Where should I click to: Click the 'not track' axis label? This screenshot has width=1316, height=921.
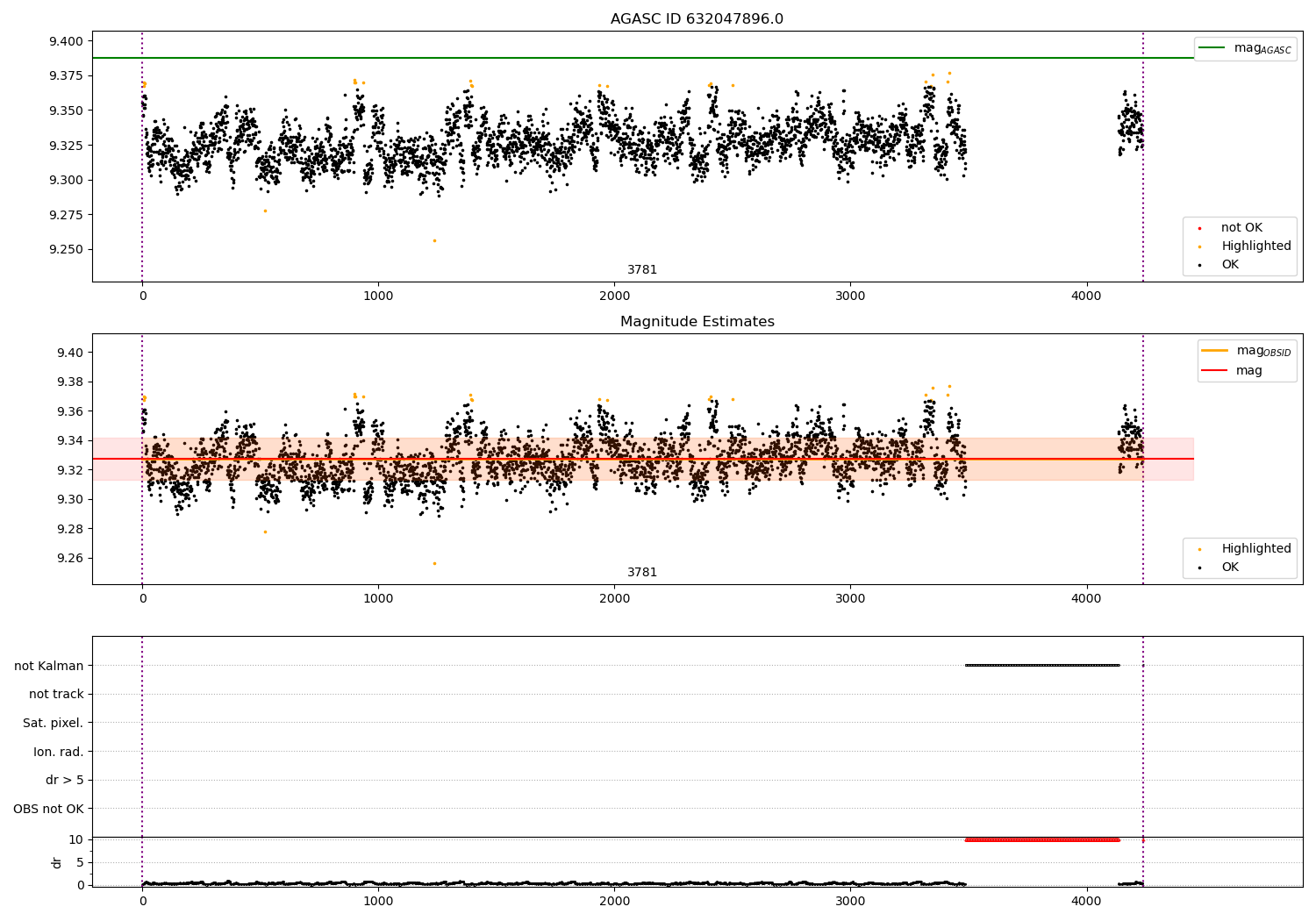point(56,694)
